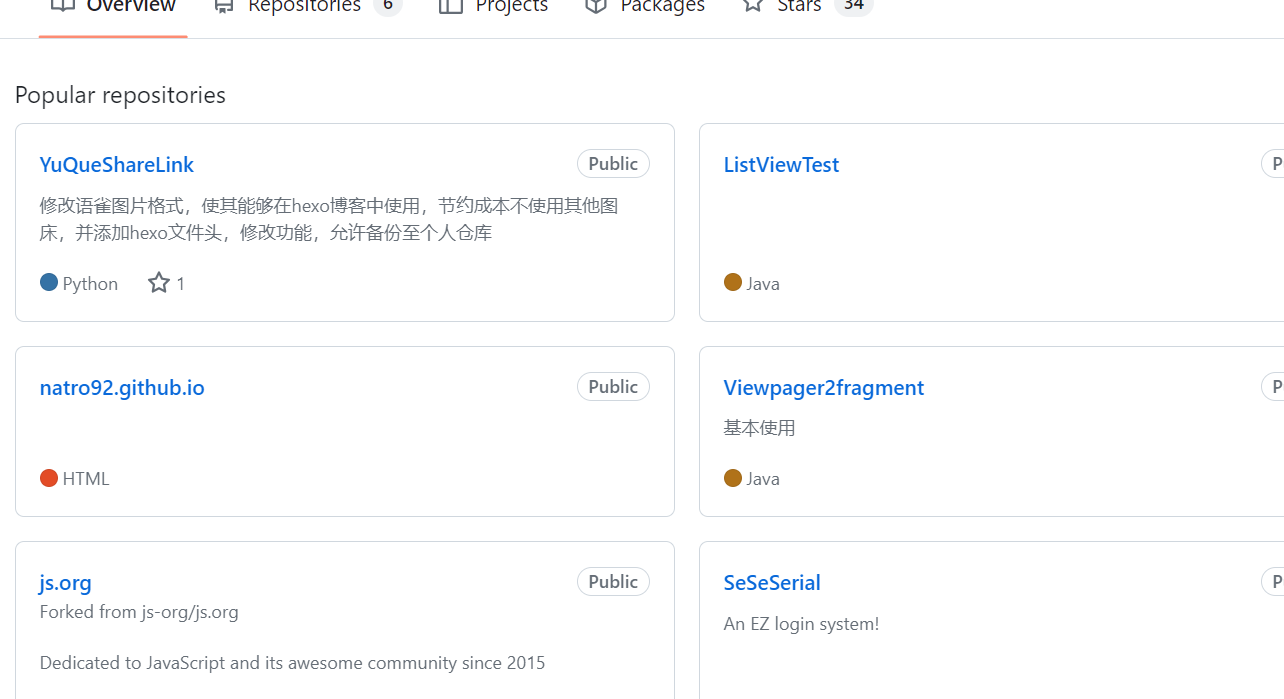
Task: Click the Python language label
Action: (x=90, y=284)
